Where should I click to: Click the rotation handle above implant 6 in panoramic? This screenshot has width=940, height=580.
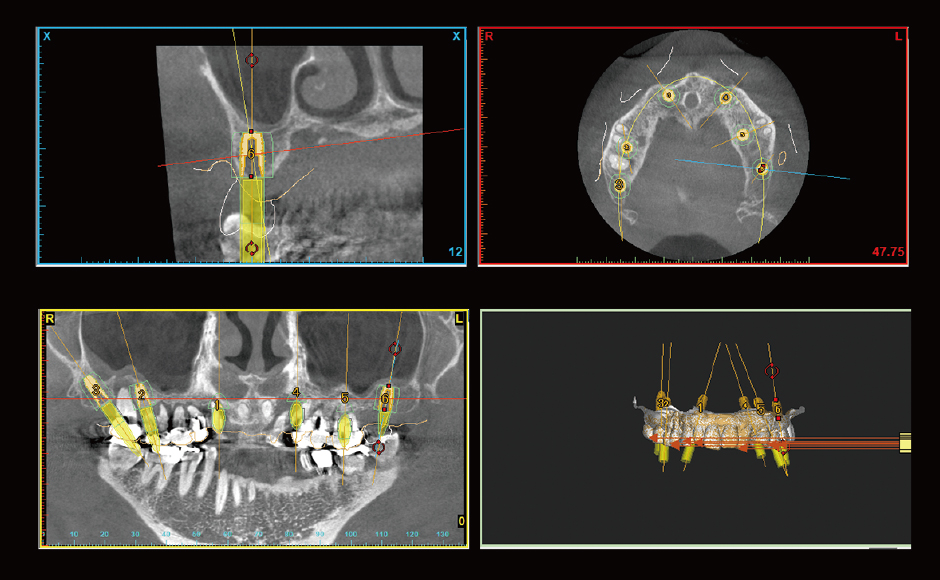click(x=394, y=349)
